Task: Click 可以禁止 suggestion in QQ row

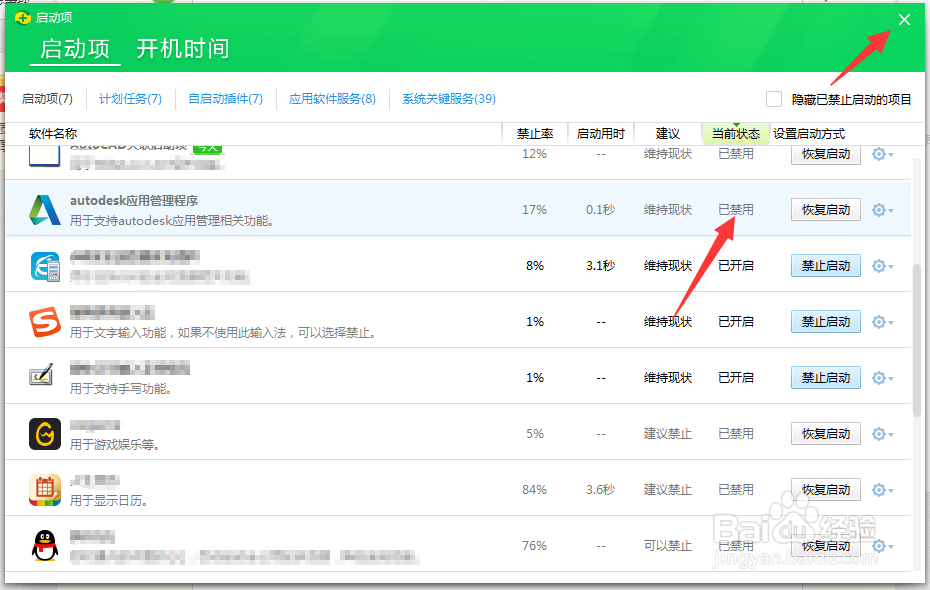Action: tap(668, 546)
